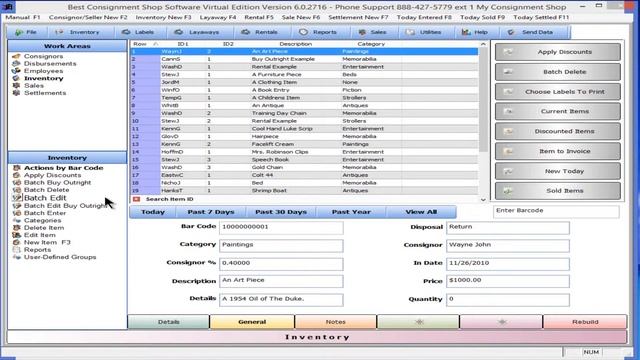
Task: Switch to the Notes tab
Action: pos(336,322)
